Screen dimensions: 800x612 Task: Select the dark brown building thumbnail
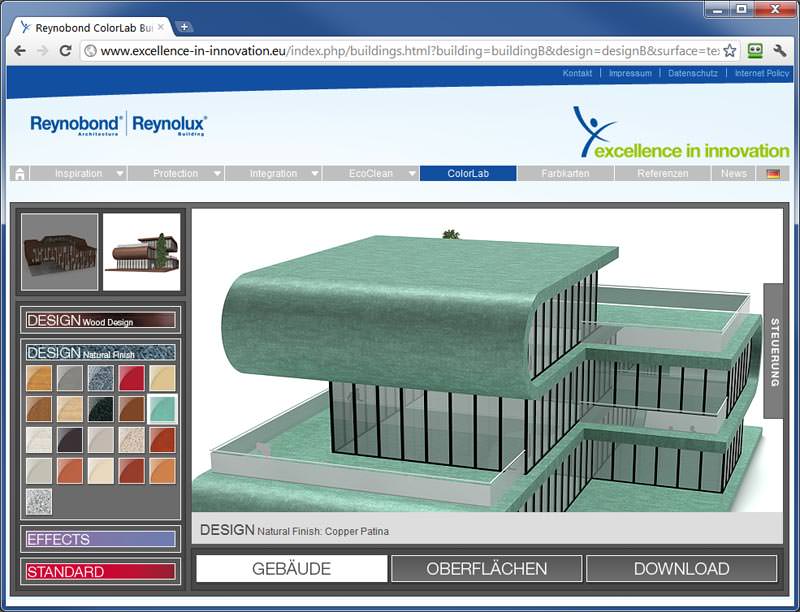click(x=60, y=252)
